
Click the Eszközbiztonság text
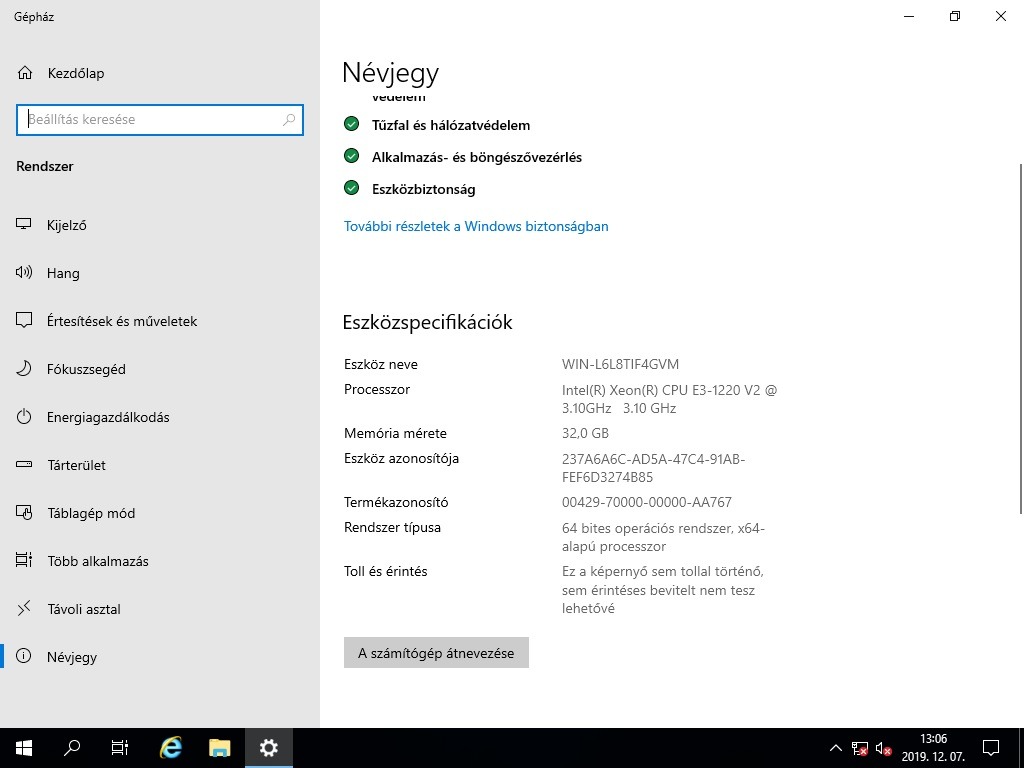click(423, 189)
